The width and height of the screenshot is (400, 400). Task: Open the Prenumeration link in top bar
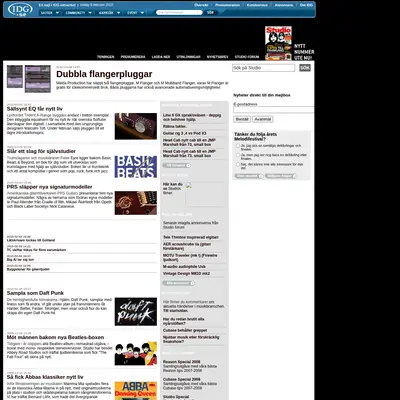pos(227,5)
